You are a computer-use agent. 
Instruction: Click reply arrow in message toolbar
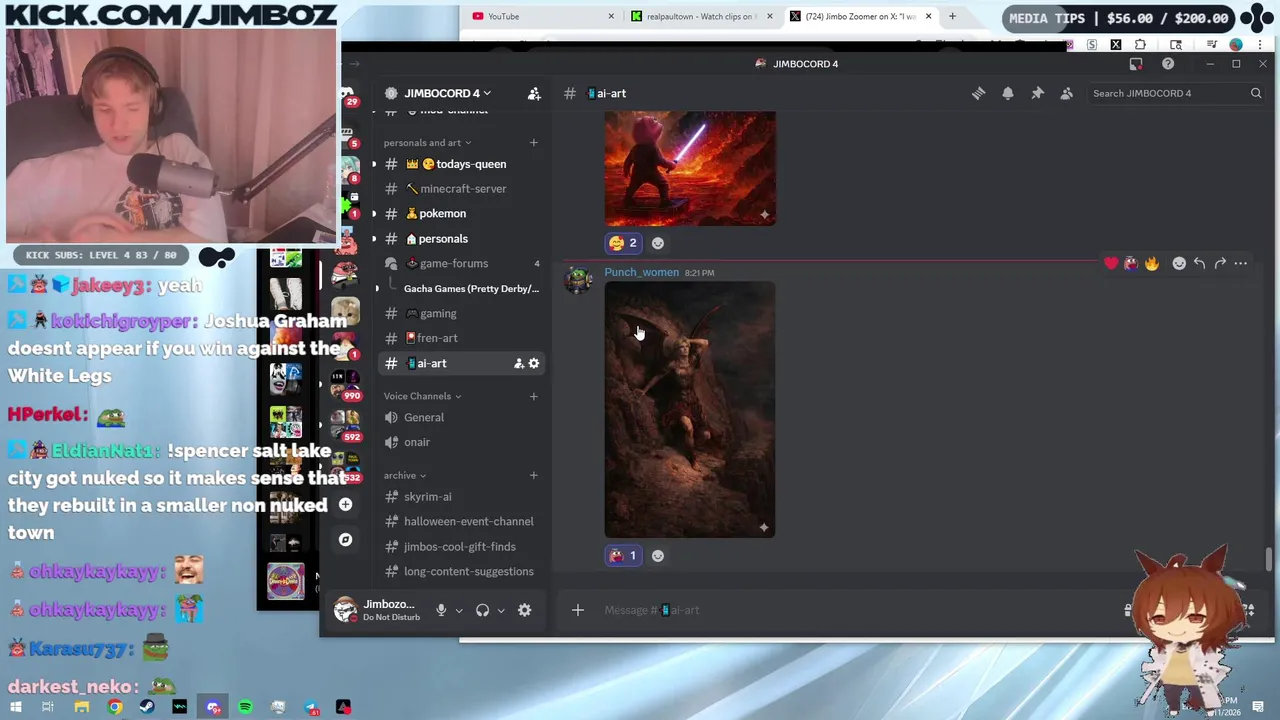pos(1199,263)
